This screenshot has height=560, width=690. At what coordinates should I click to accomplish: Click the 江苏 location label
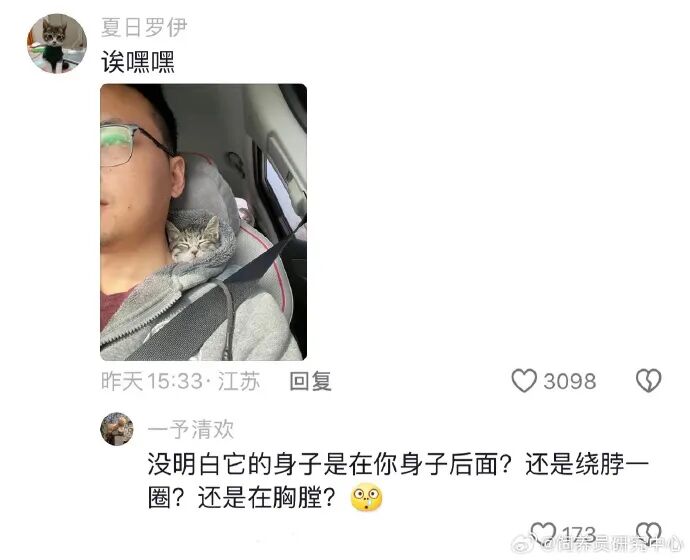coord(239,381)
